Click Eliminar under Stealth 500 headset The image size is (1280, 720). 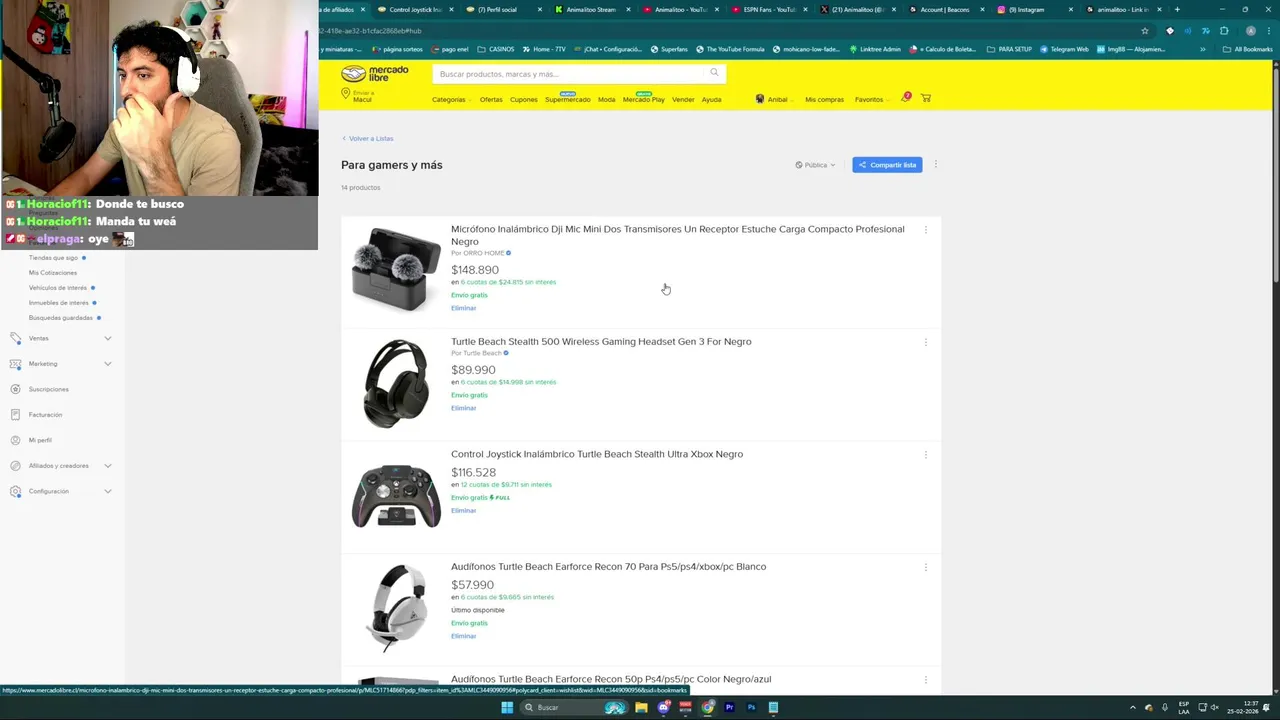click(x=463, y=408)
